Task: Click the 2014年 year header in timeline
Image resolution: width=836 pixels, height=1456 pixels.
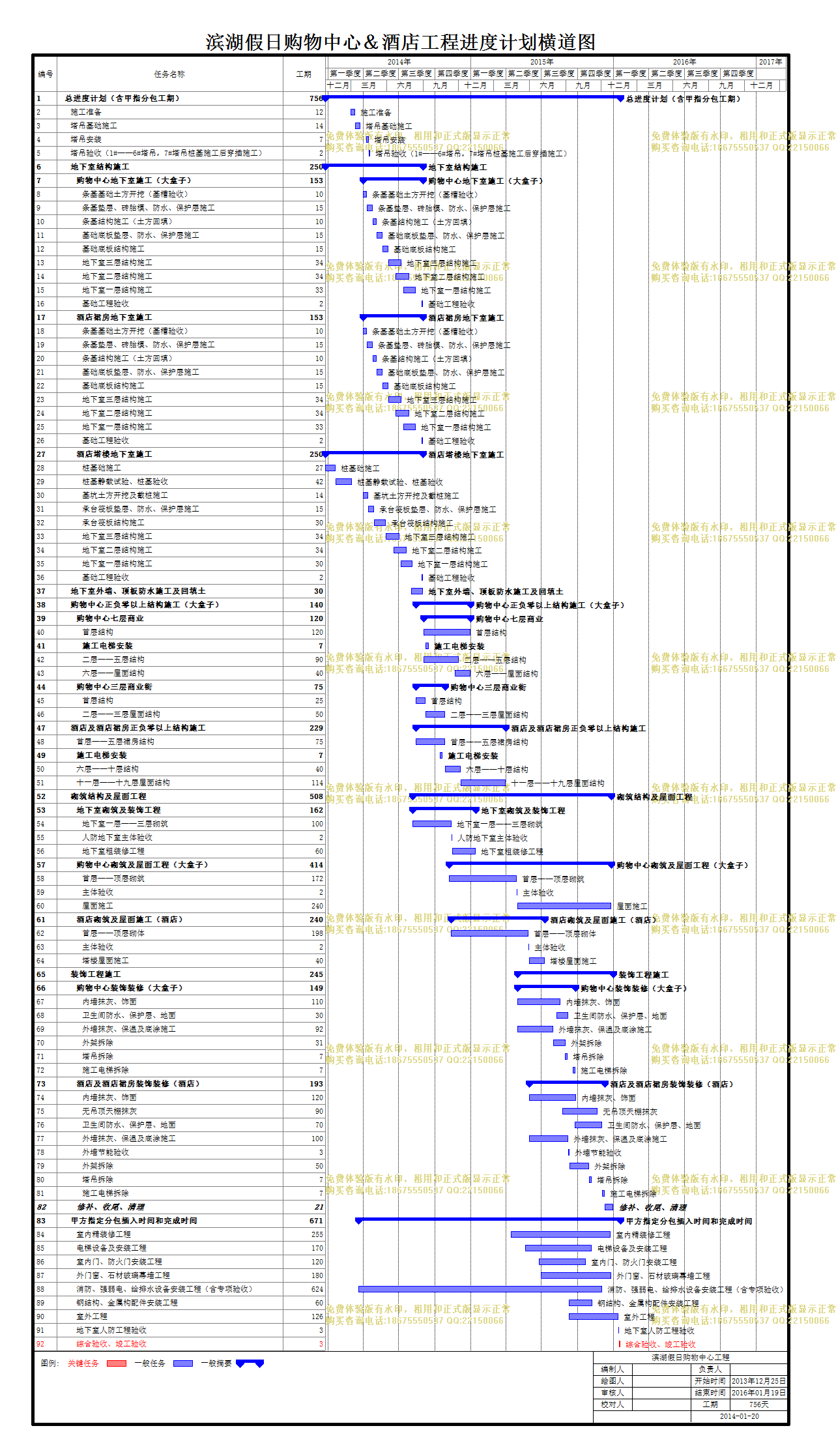Action: tap(399, 62)
